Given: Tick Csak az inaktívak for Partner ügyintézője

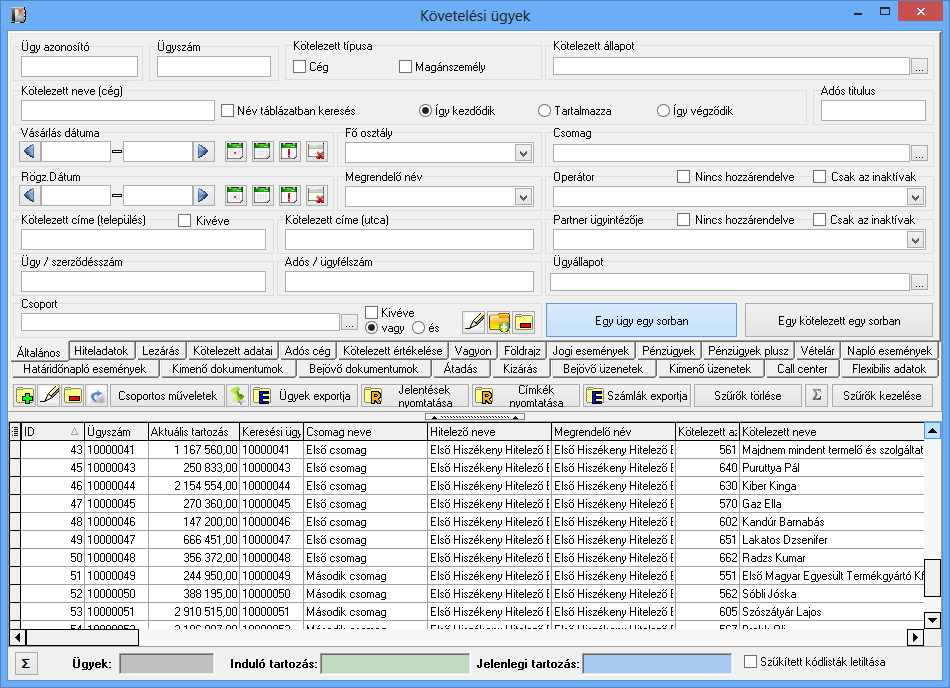Looking at the screenshot, I should pyautogui.click(x=819, y=219).
